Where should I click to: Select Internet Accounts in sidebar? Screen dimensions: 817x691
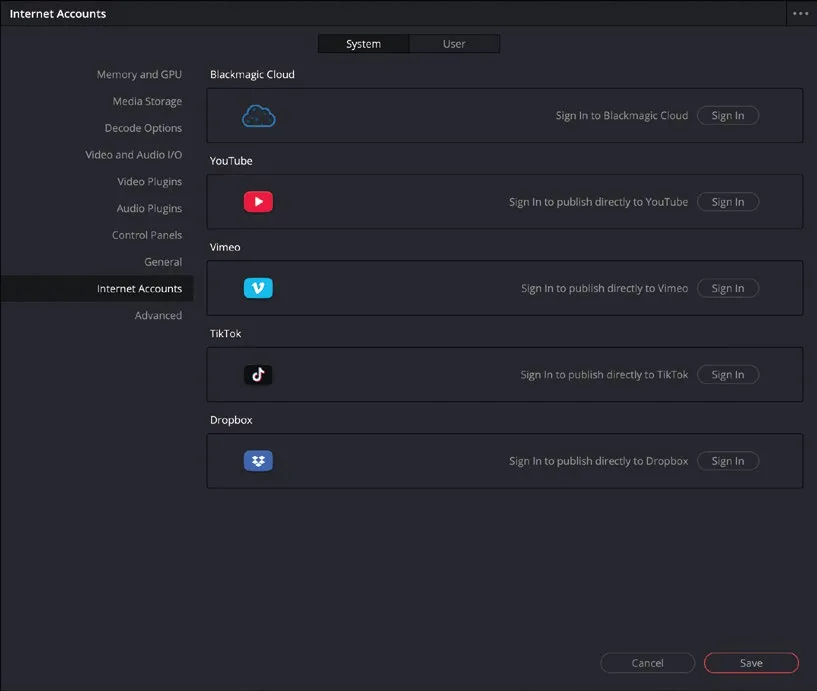click(97, 289)
